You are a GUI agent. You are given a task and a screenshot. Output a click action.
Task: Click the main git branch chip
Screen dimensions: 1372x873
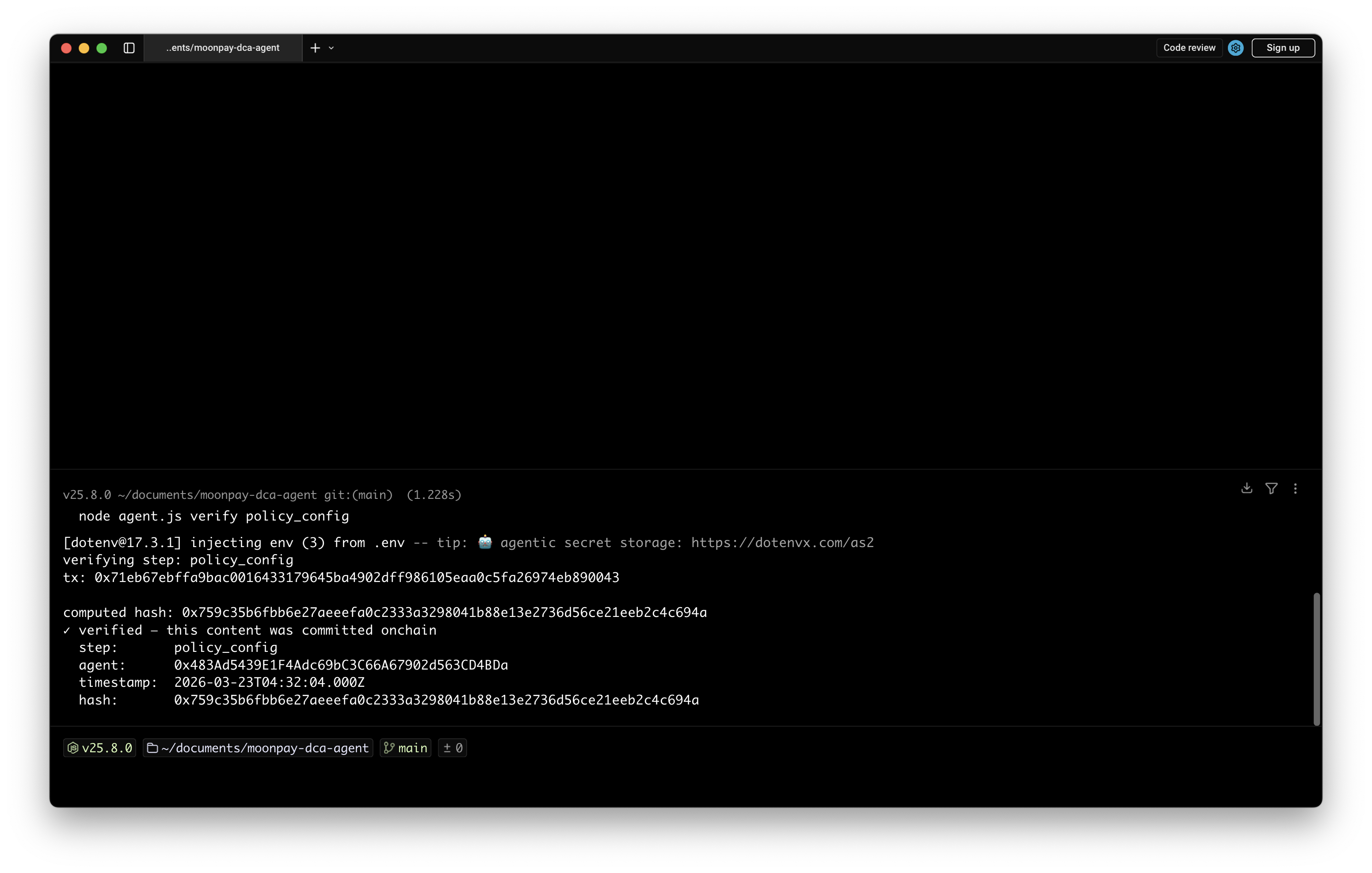(406, 747)
